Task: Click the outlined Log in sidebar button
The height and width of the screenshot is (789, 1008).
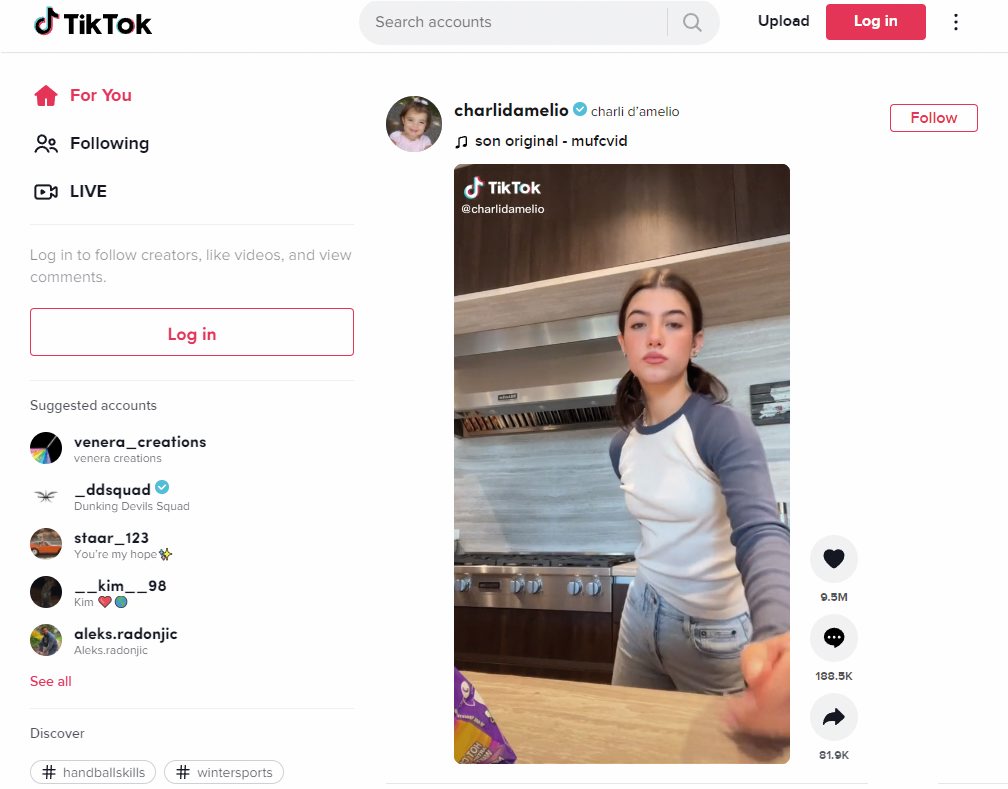Action: (x=192, y=332)
